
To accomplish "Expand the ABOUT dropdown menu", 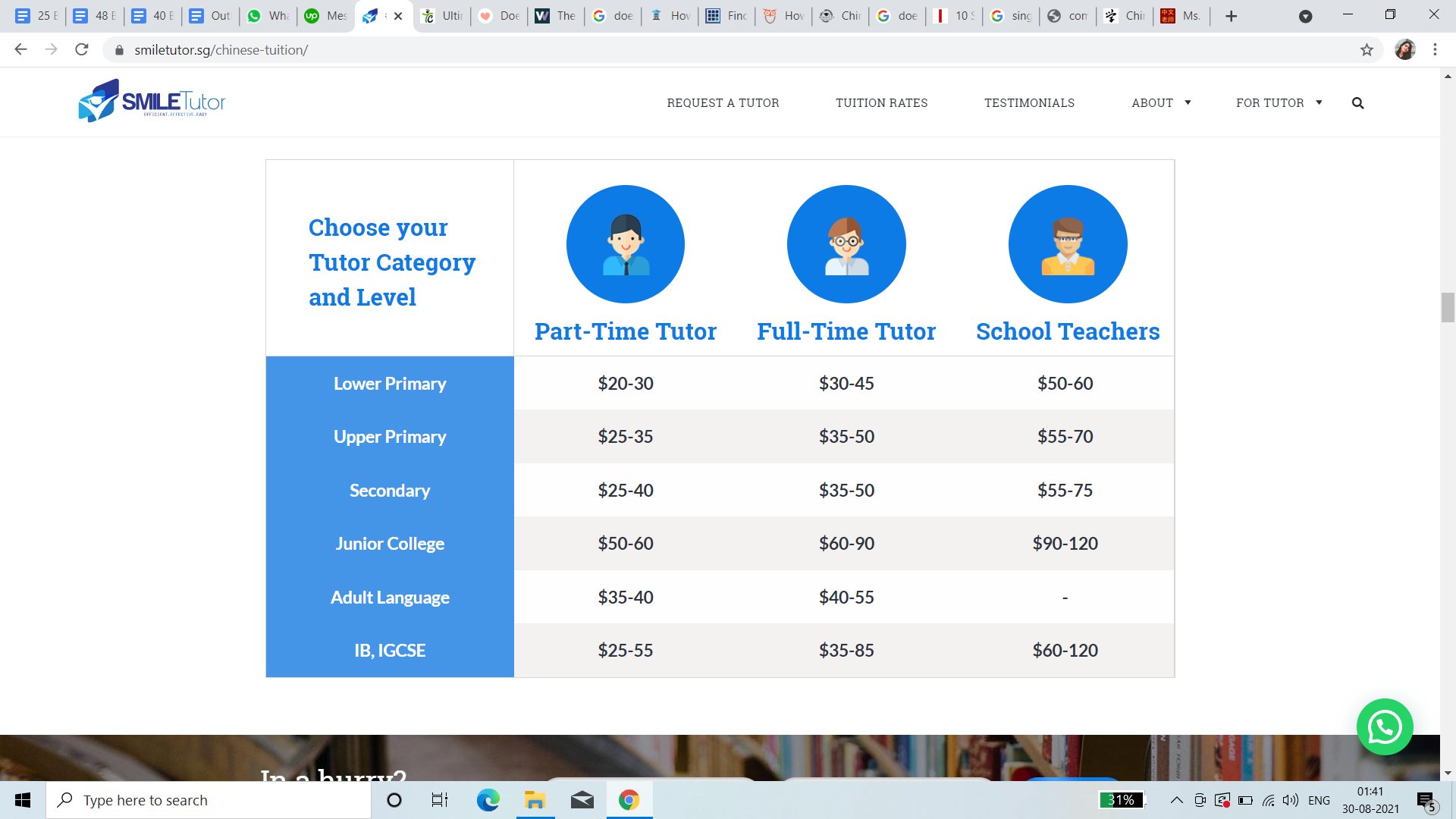I will [x=1161, y=103].
